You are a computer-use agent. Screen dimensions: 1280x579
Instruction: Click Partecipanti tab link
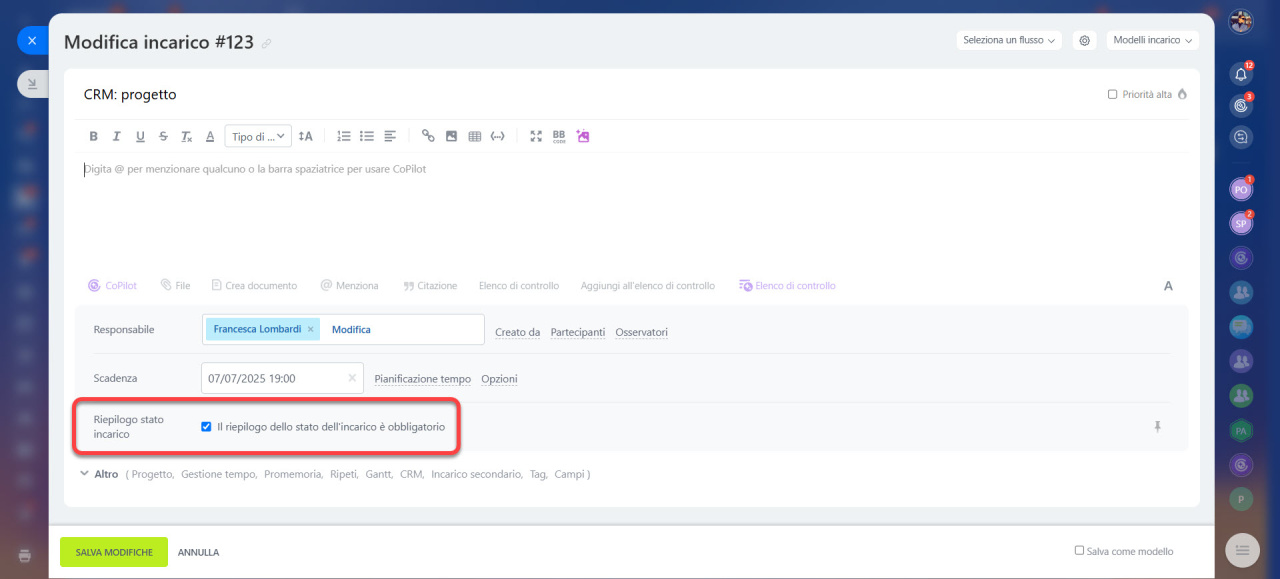pos(578,332)
